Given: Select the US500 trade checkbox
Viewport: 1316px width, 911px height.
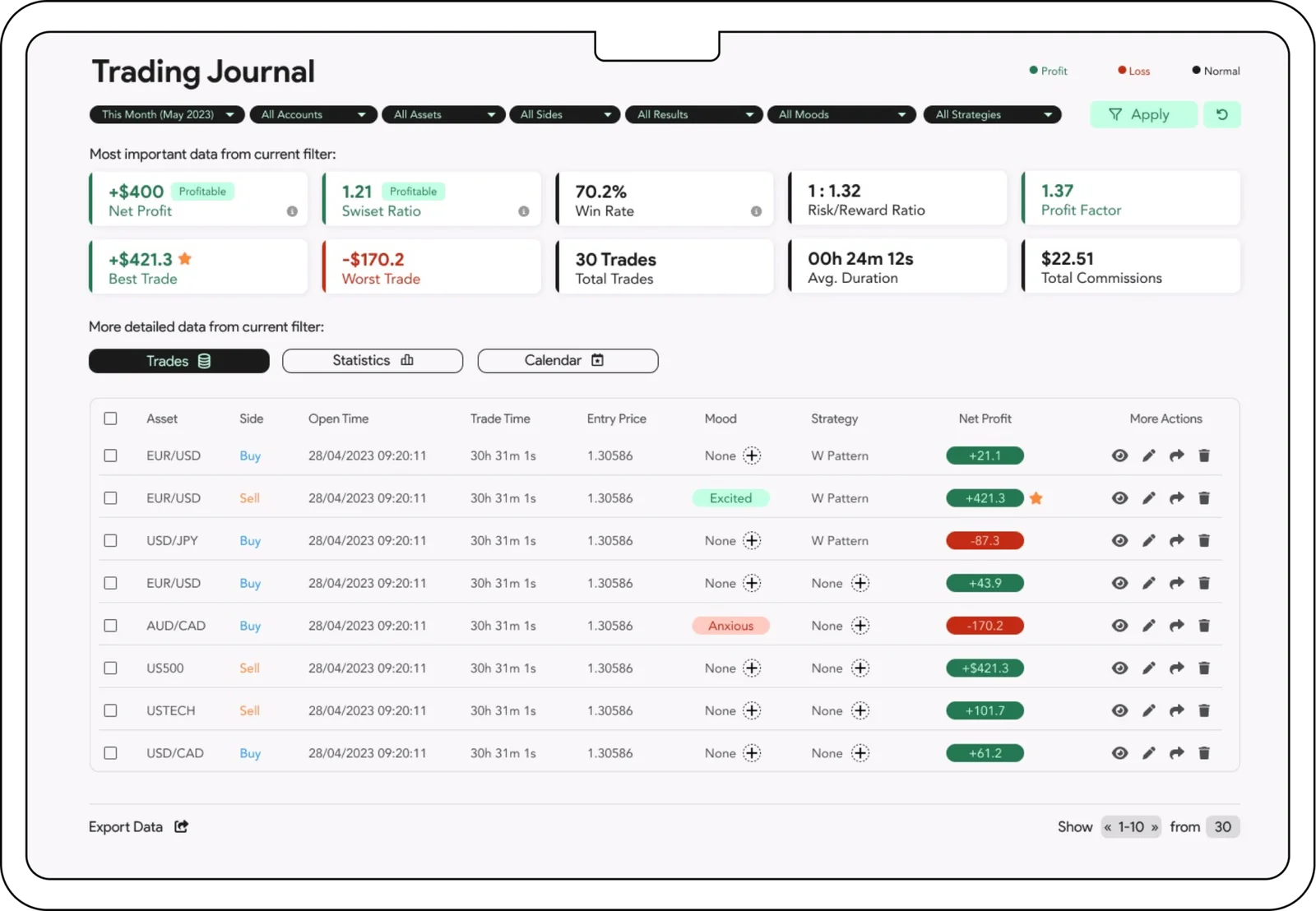Looking at the screenshot, I should (x=110, y=668).
